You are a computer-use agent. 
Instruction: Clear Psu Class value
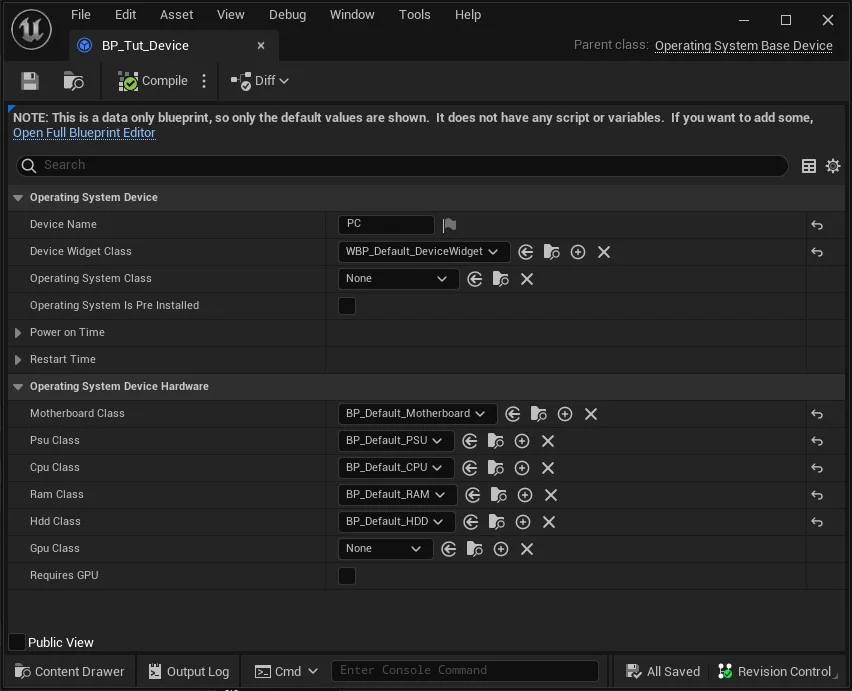(x=548, y=441)
